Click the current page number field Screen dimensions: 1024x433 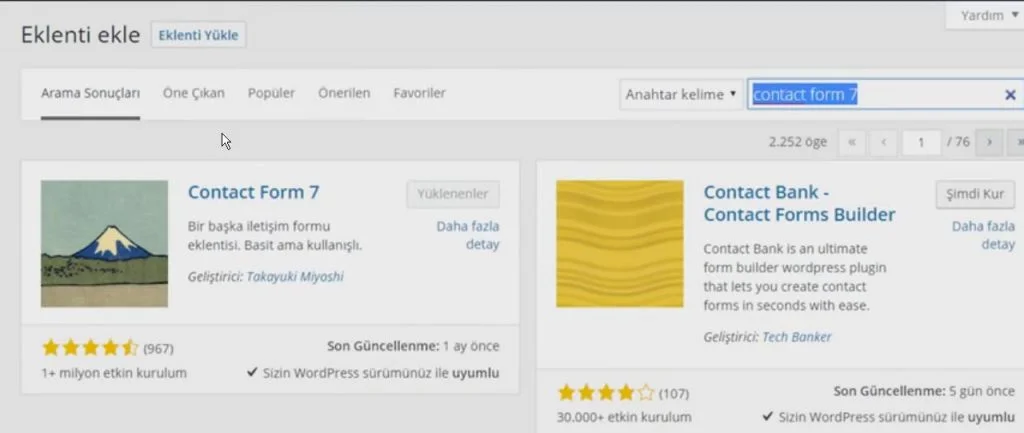pyautogui.click(x=920, y=142)
